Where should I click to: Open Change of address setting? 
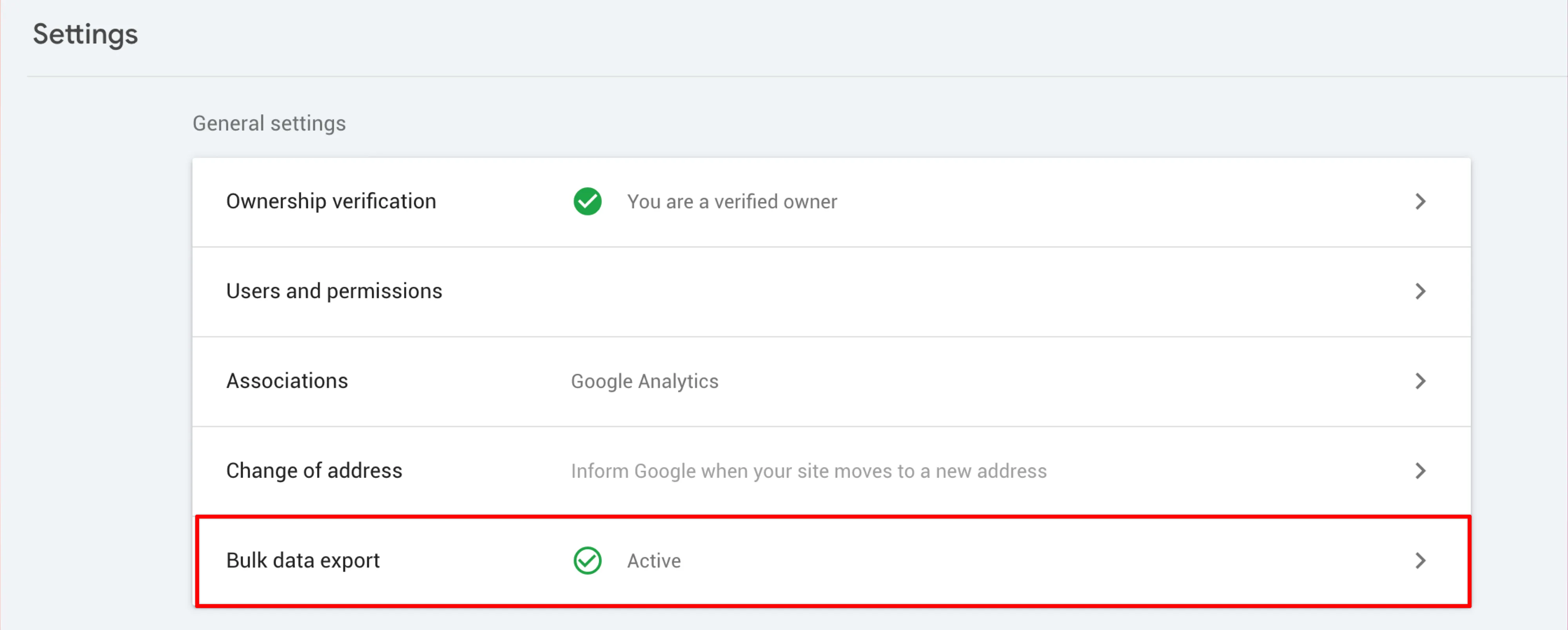pyautogui.click(x=314, y=471)
